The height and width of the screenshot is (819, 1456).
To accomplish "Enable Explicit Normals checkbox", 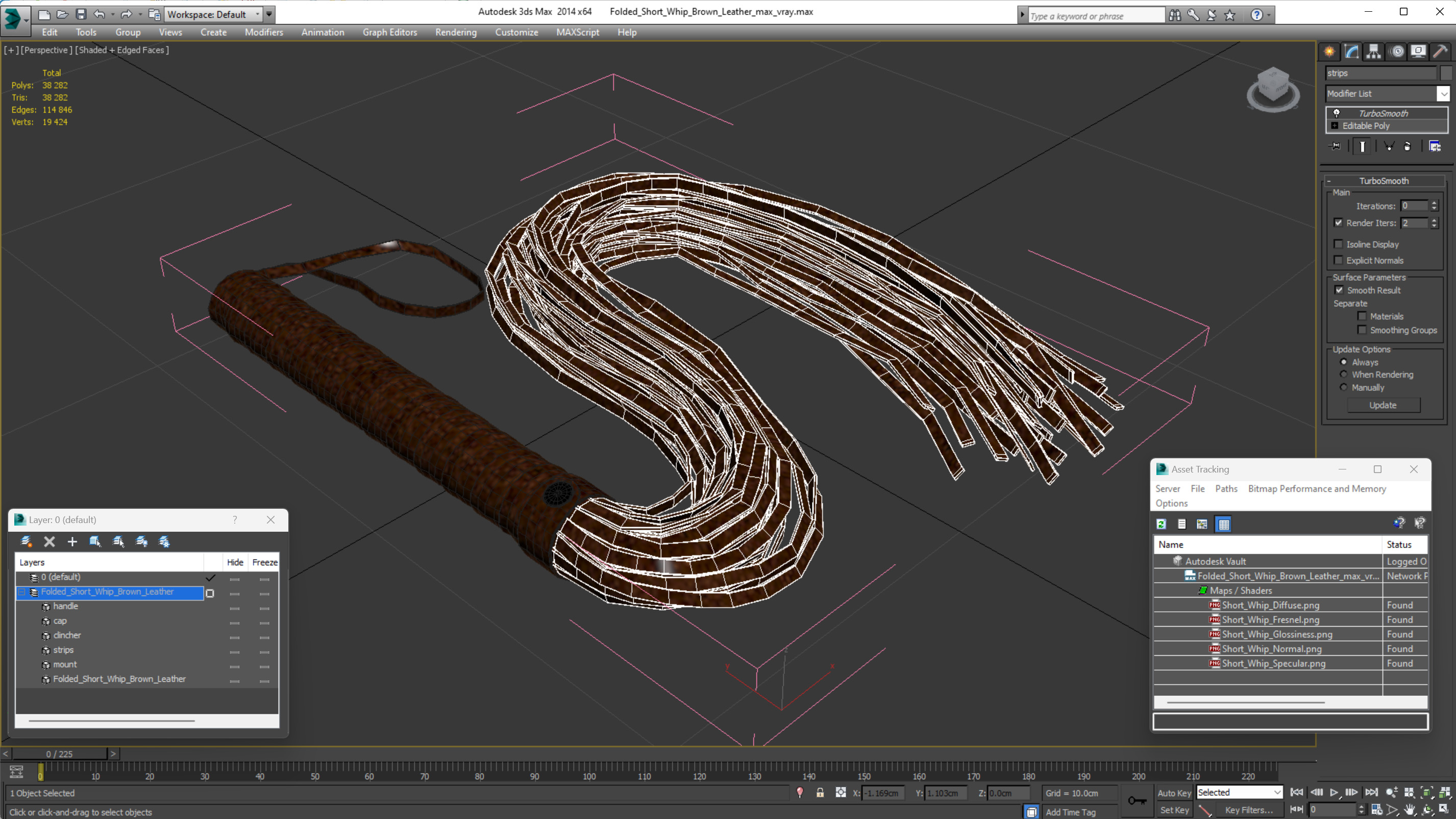I will (1338, 260).
